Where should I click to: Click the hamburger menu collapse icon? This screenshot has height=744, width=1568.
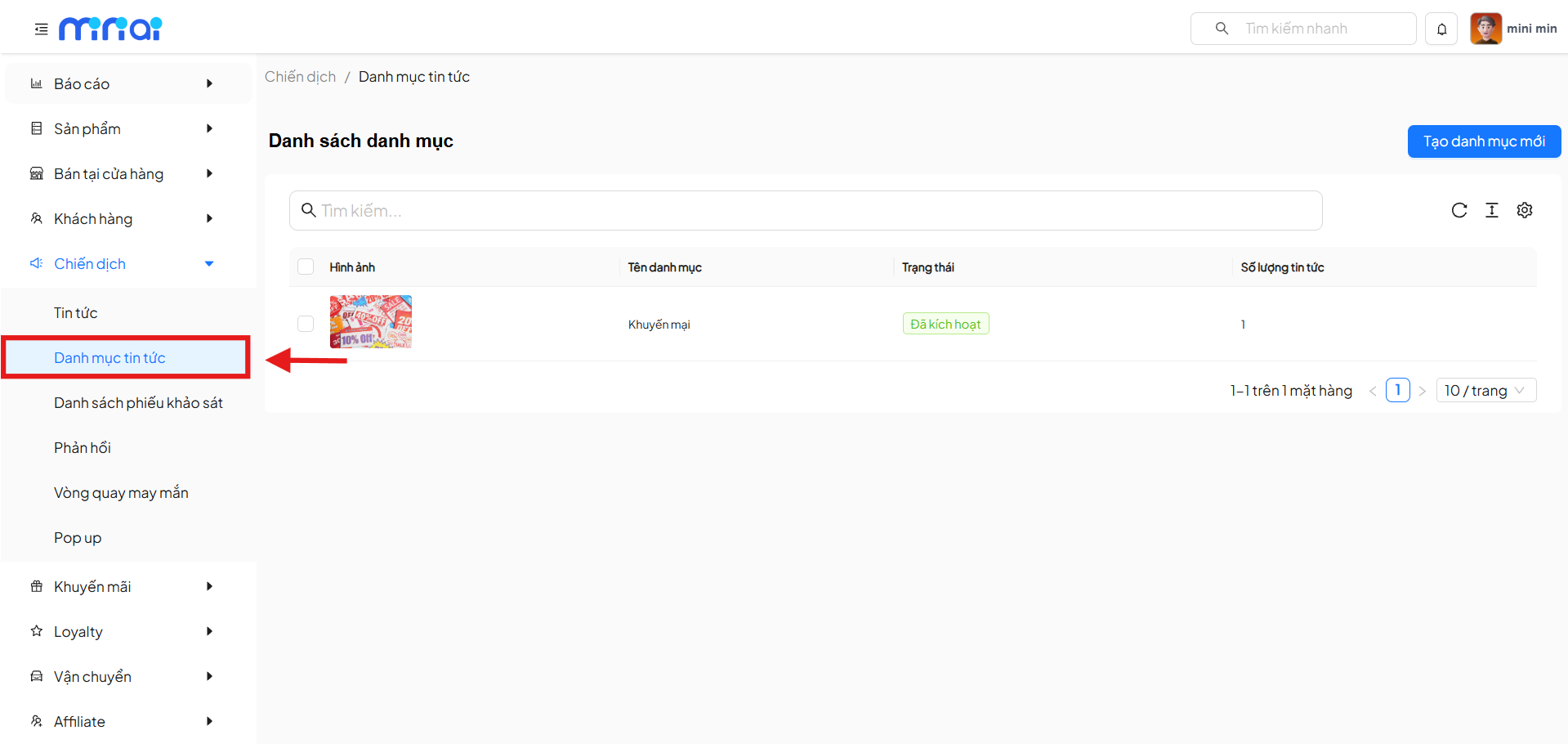click(x=41, y=29)
